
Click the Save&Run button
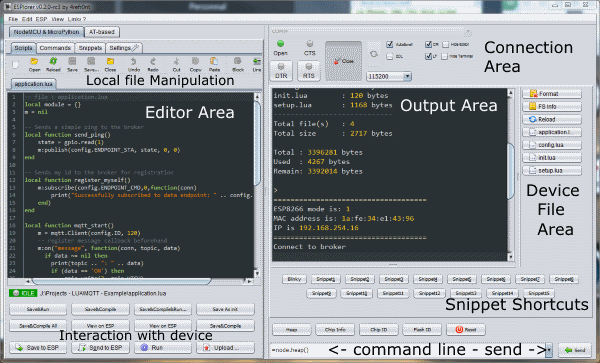[38, 309]
